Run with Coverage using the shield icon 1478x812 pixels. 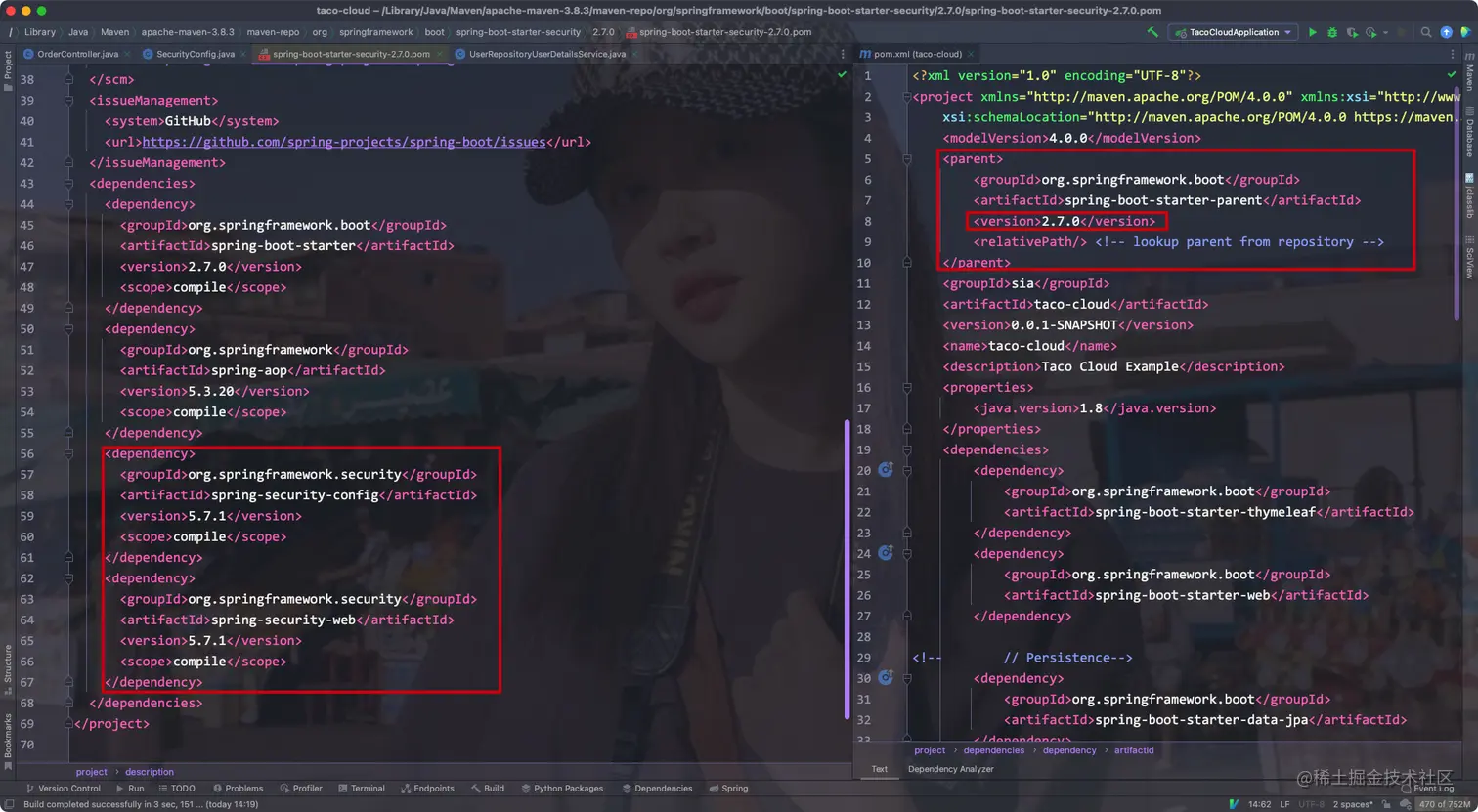tap(1355, 32)
